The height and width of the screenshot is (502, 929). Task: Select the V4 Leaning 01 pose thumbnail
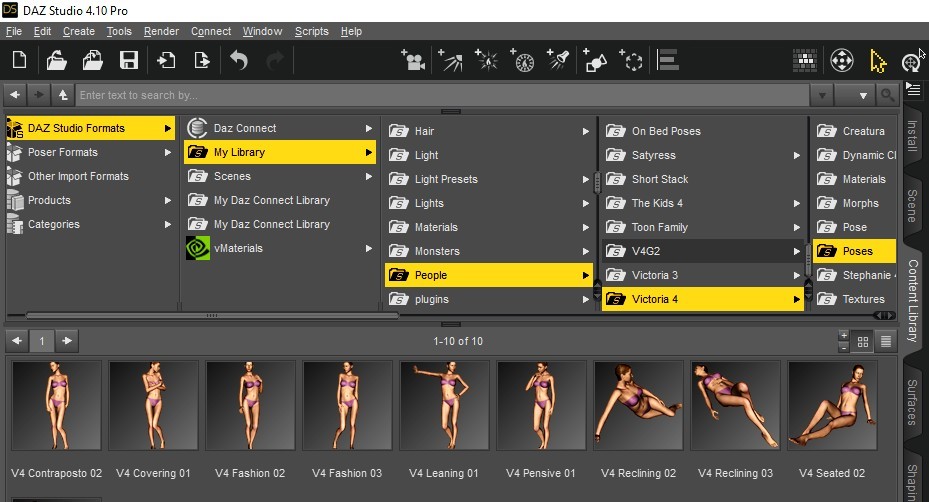click(444, 405)
